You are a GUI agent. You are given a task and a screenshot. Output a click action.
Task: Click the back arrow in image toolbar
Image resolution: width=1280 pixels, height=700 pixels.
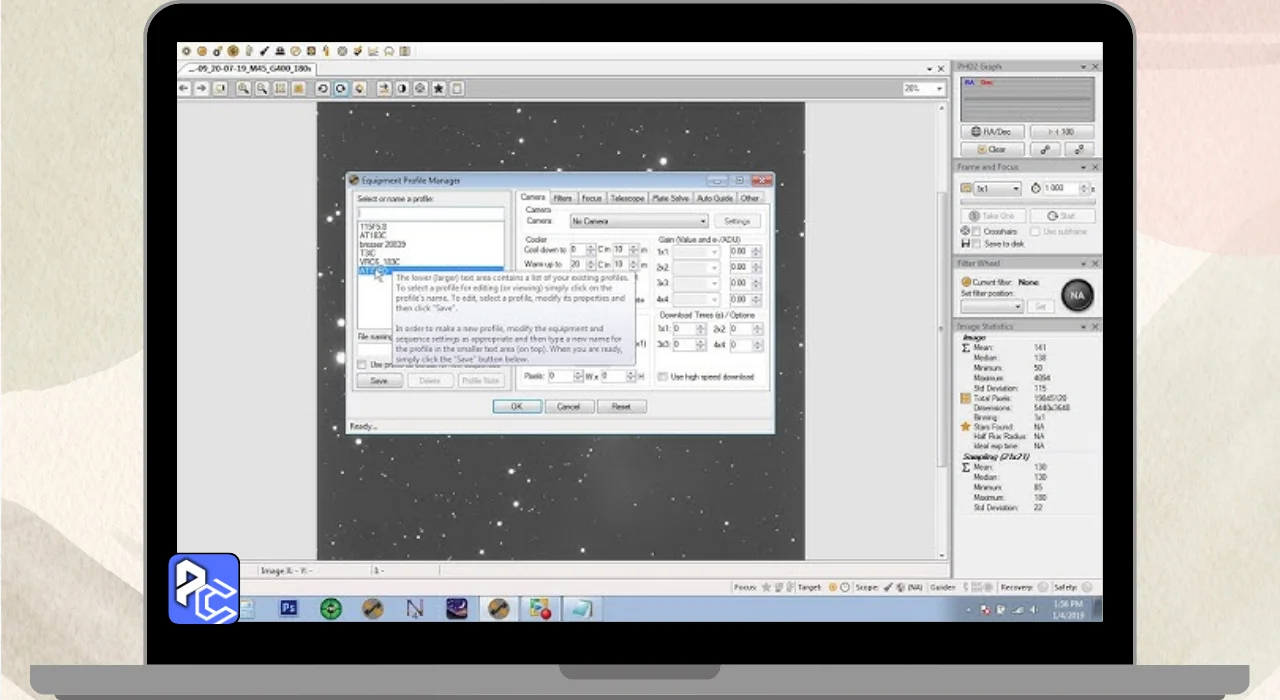click(184, 89)
